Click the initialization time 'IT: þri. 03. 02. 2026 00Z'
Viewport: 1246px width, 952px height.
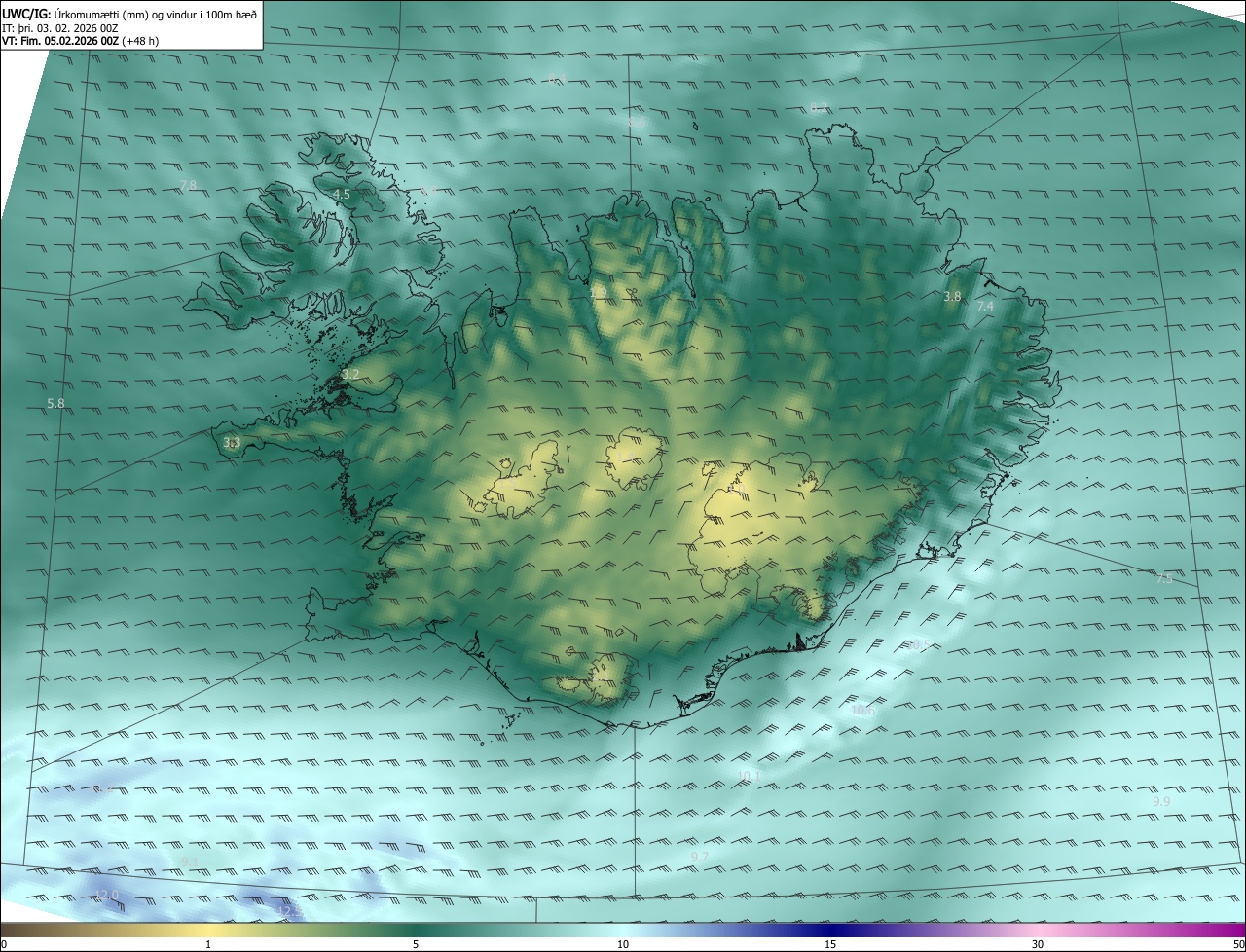point(60,27)
